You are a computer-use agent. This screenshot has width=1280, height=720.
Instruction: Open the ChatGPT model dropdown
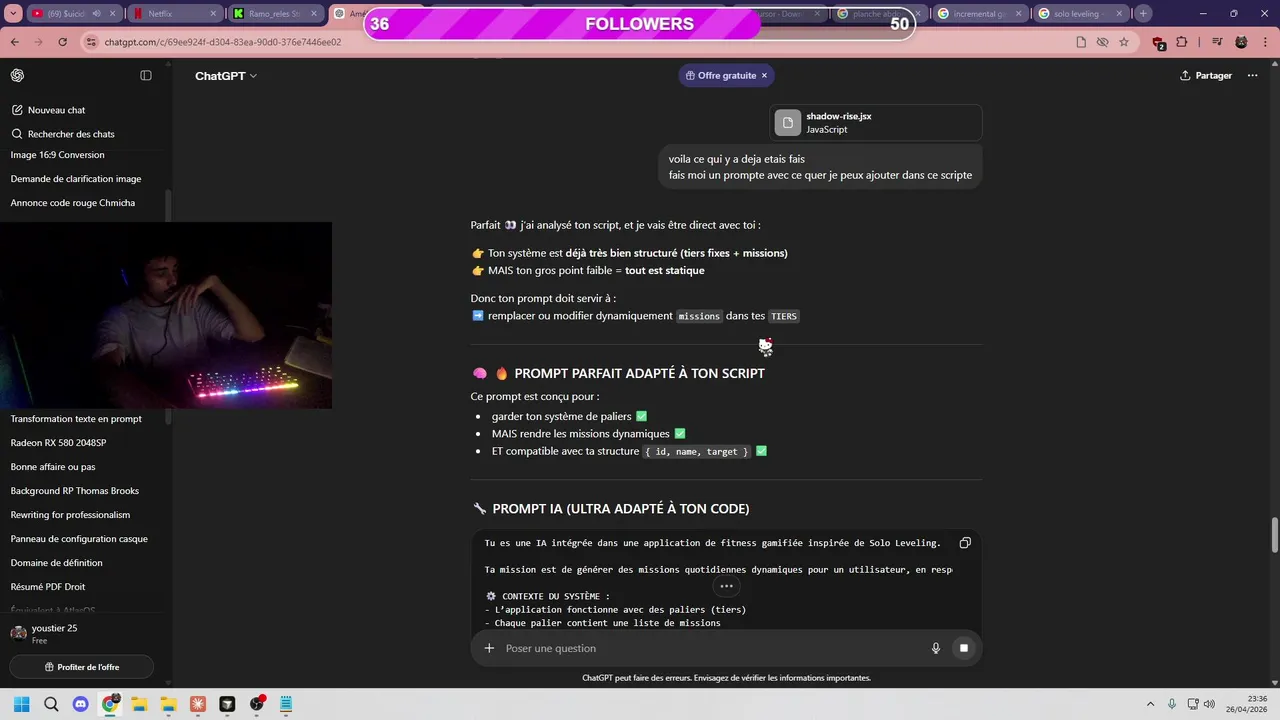coord(226,76)
